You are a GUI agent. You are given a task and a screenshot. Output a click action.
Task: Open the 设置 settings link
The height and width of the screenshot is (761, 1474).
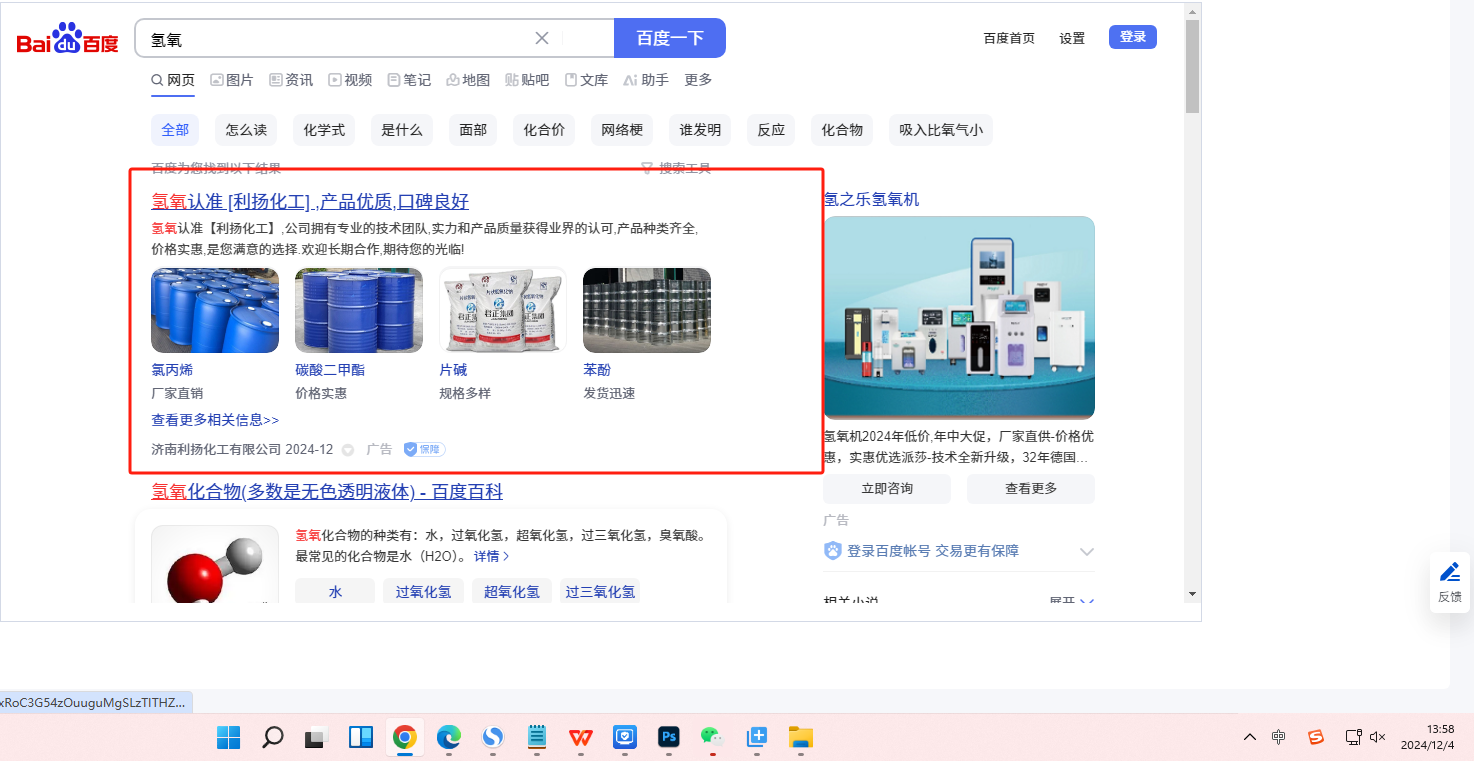coord(1072,38)
